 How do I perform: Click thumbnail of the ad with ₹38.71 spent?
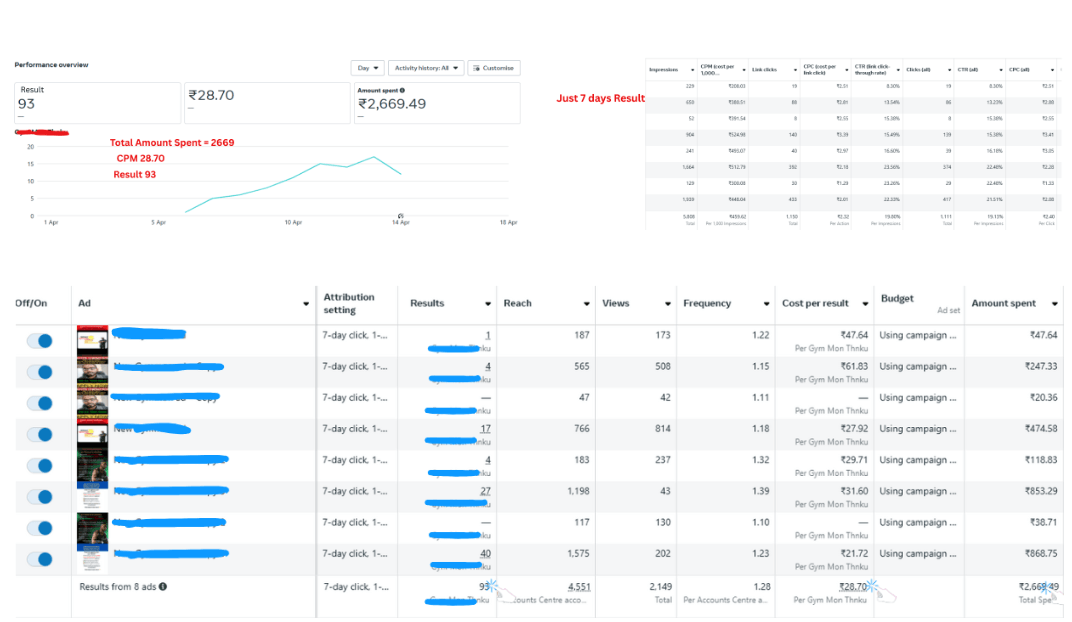[92, 528]
